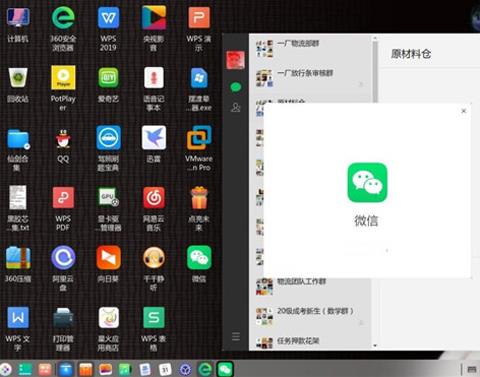
Task: Click the chat list scroll down arrow
Action: coord(375,346)
